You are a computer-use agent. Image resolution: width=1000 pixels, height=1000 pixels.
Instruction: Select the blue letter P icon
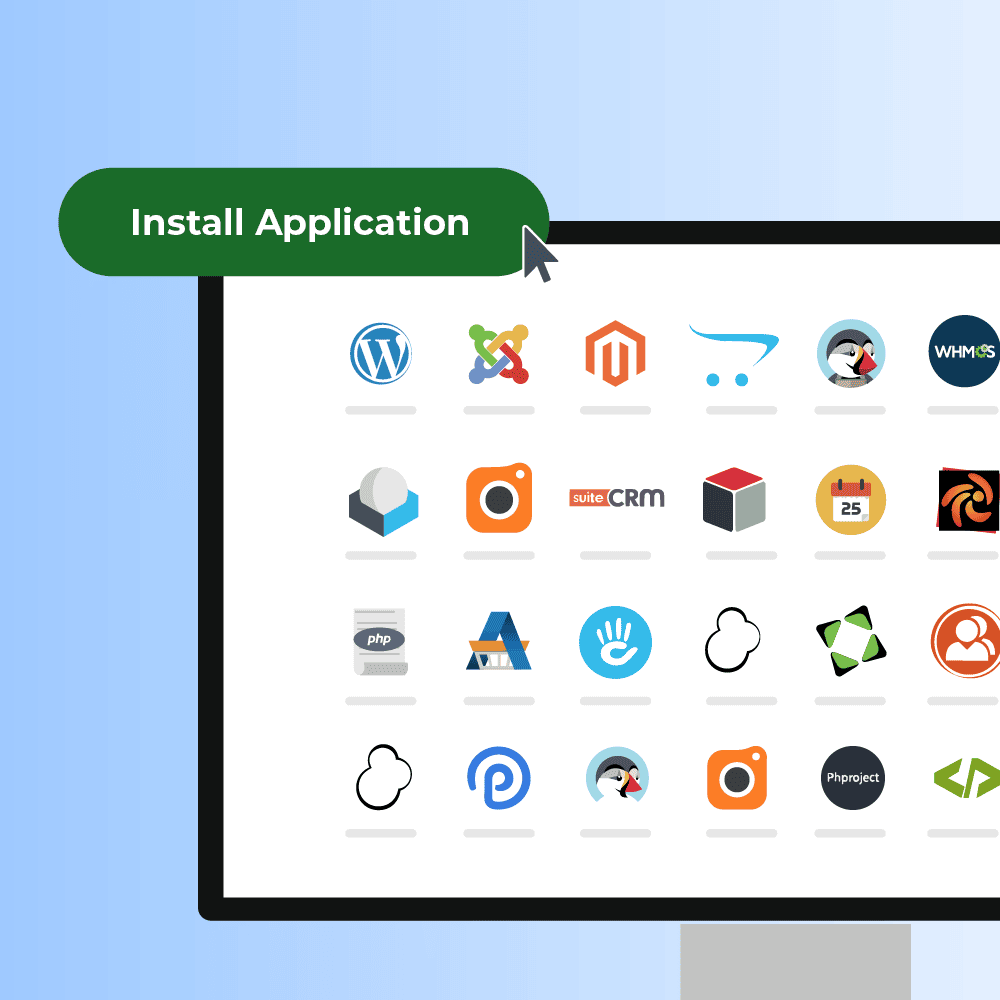point(498,777)
